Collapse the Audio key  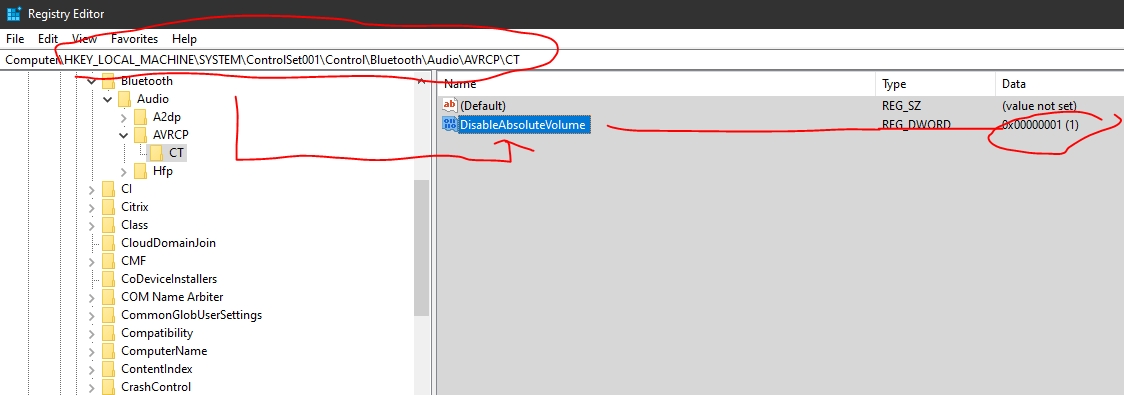click(x=107, y=99)
